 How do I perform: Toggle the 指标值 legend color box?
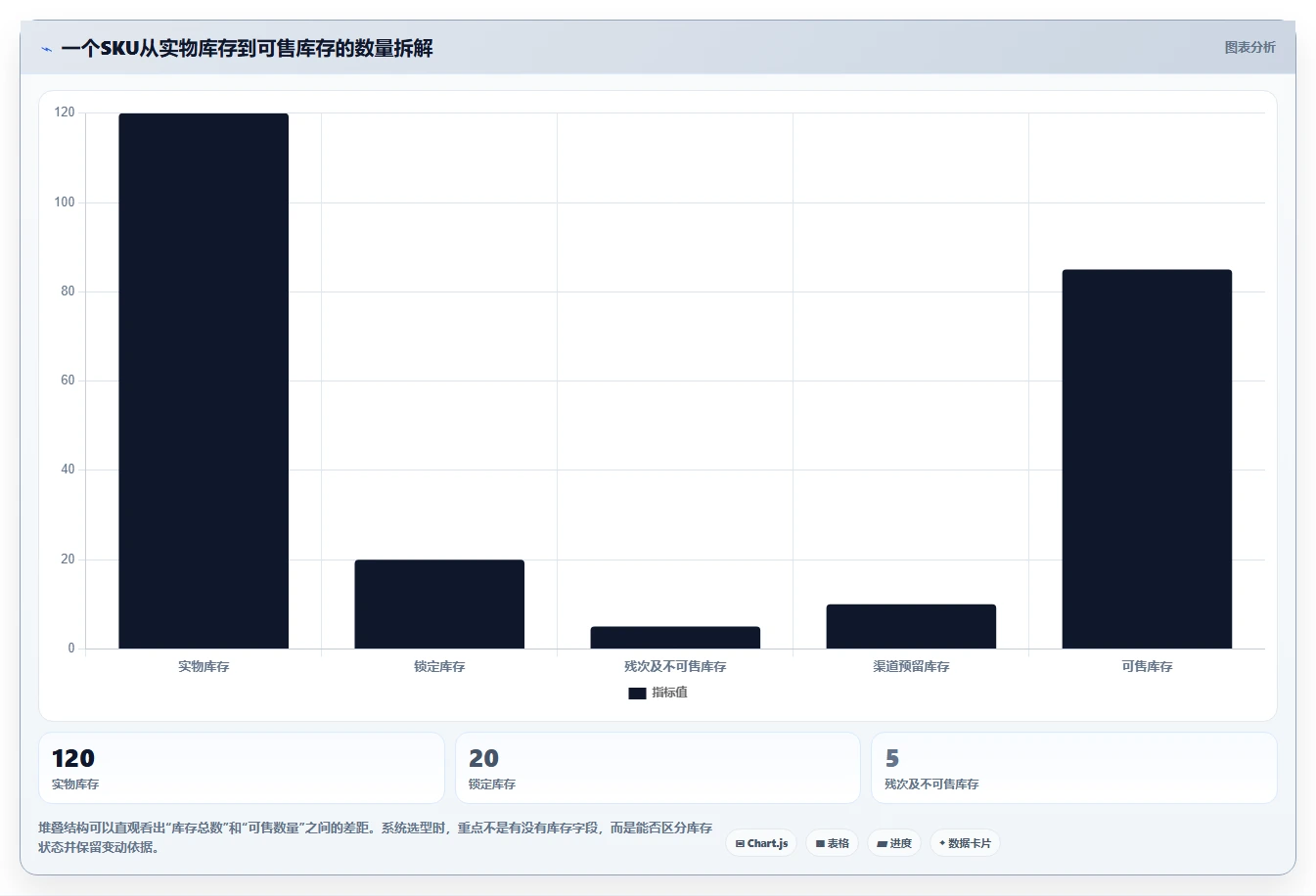tap(637, 693)
